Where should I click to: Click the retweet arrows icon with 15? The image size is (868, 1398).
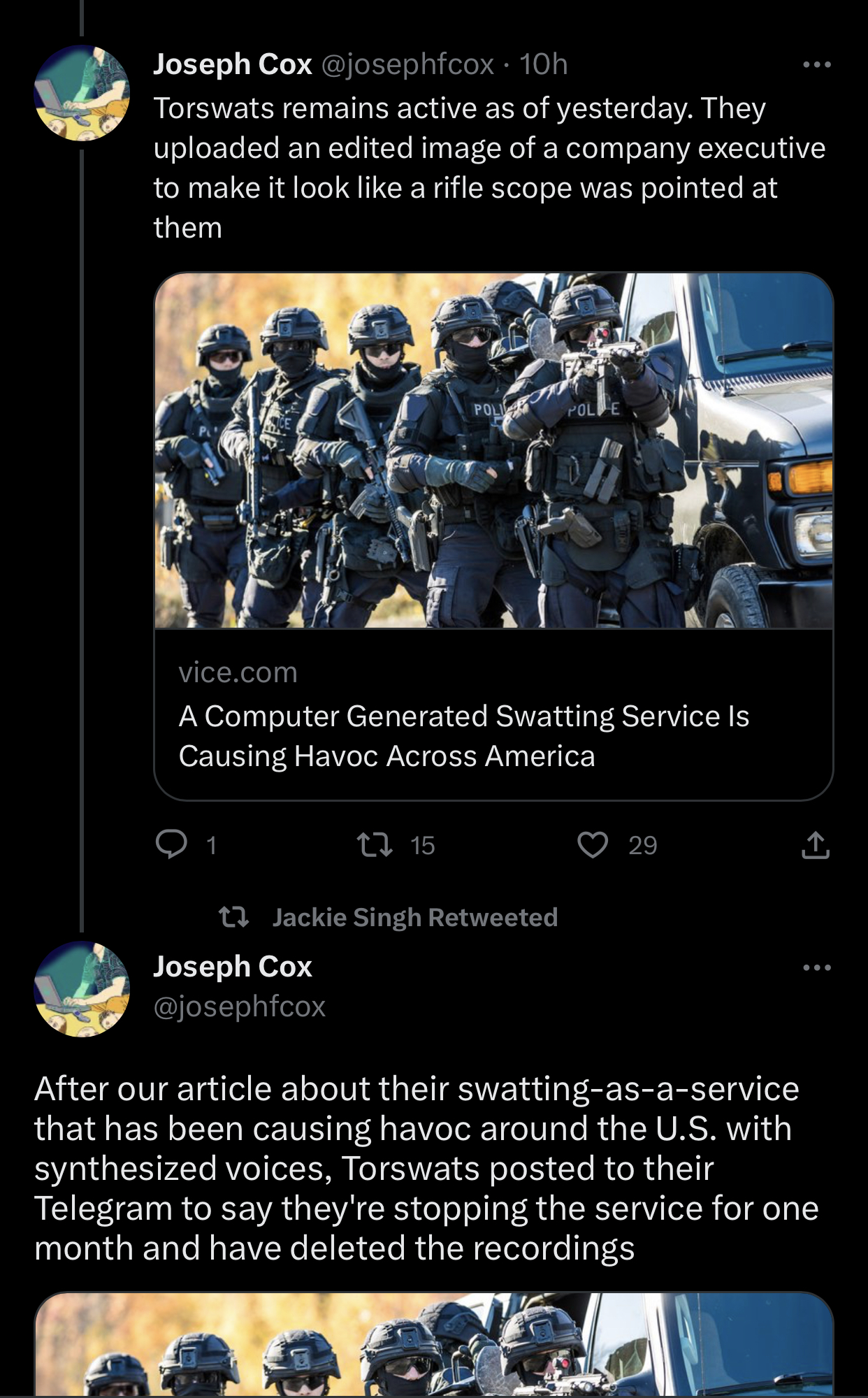click(x=375, y=845)
